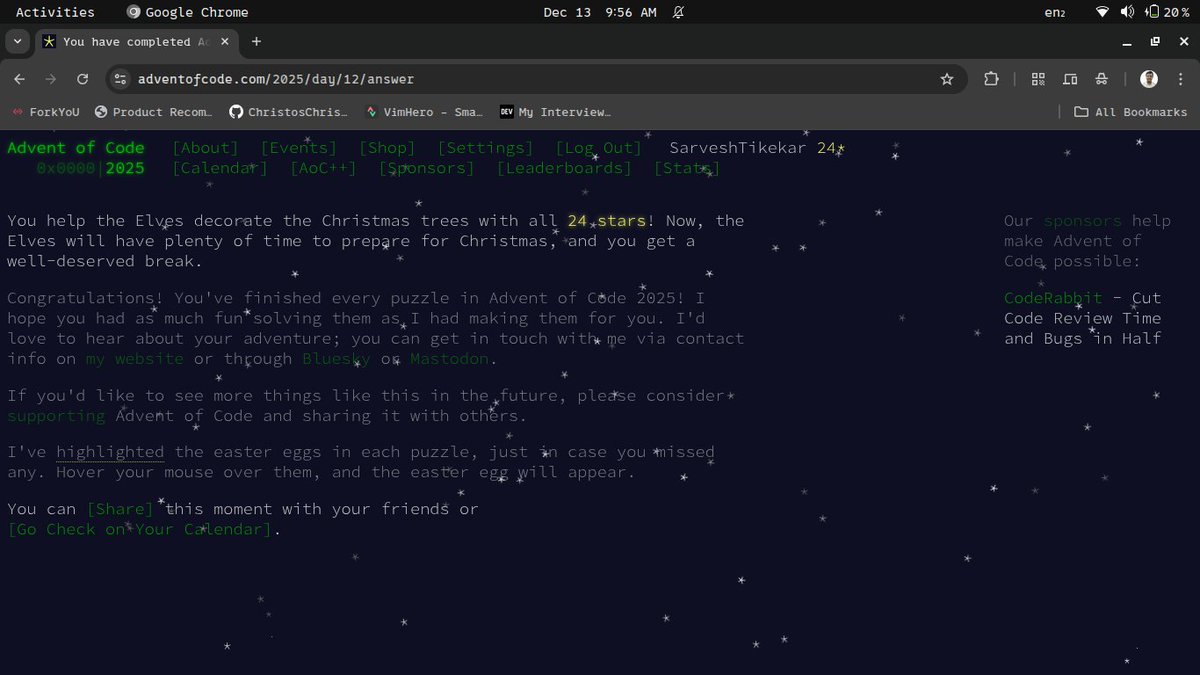Image resolution: width=1200 pixels, height=675 pixels.
Task: Open the 'sponsors' link in the sidebar
Action: point(1083,221)
